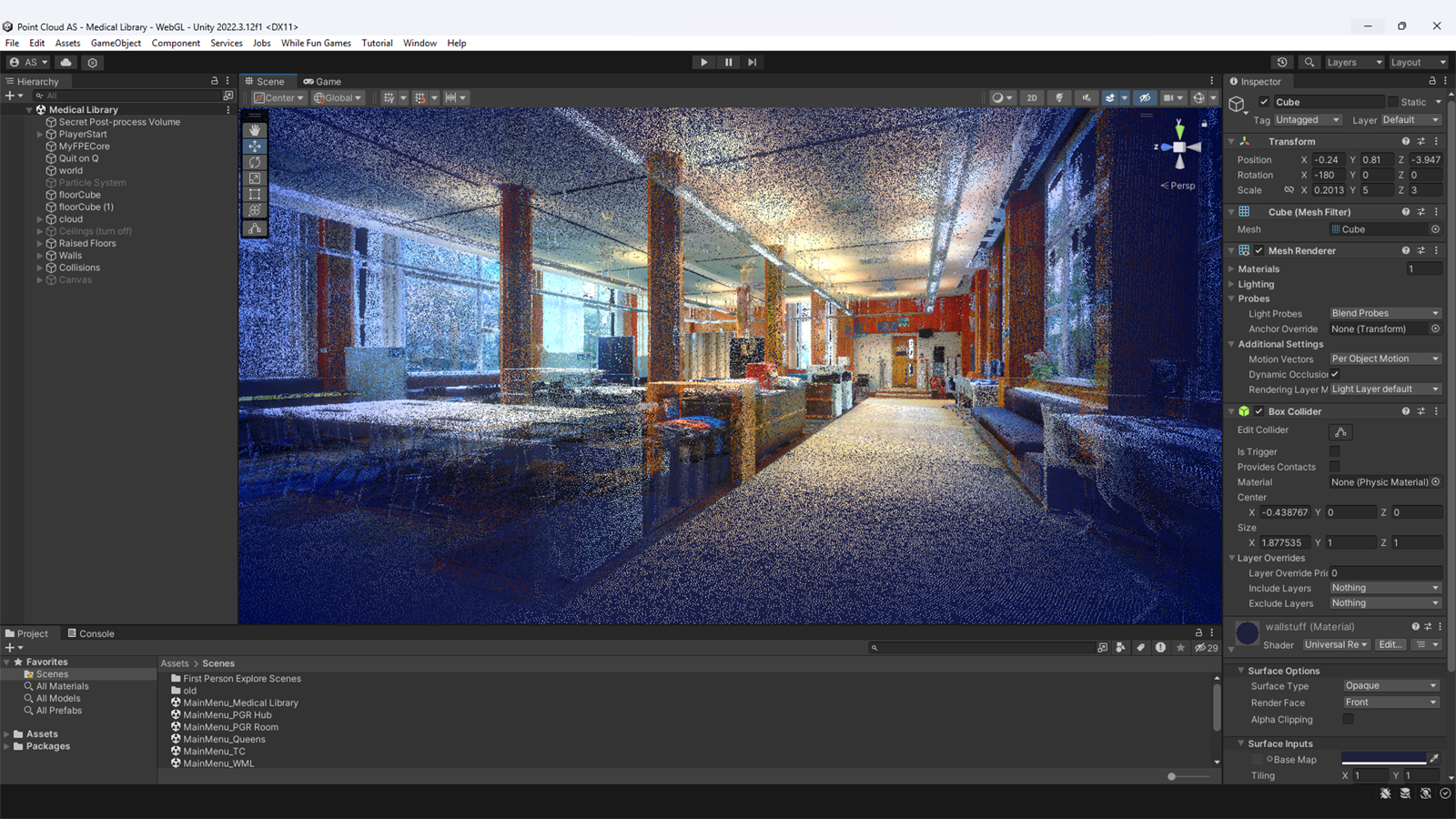Viewport: 1456px width, 819px height.
Task: Click the material Edit... button
Action: click(x=1390, y=644)
